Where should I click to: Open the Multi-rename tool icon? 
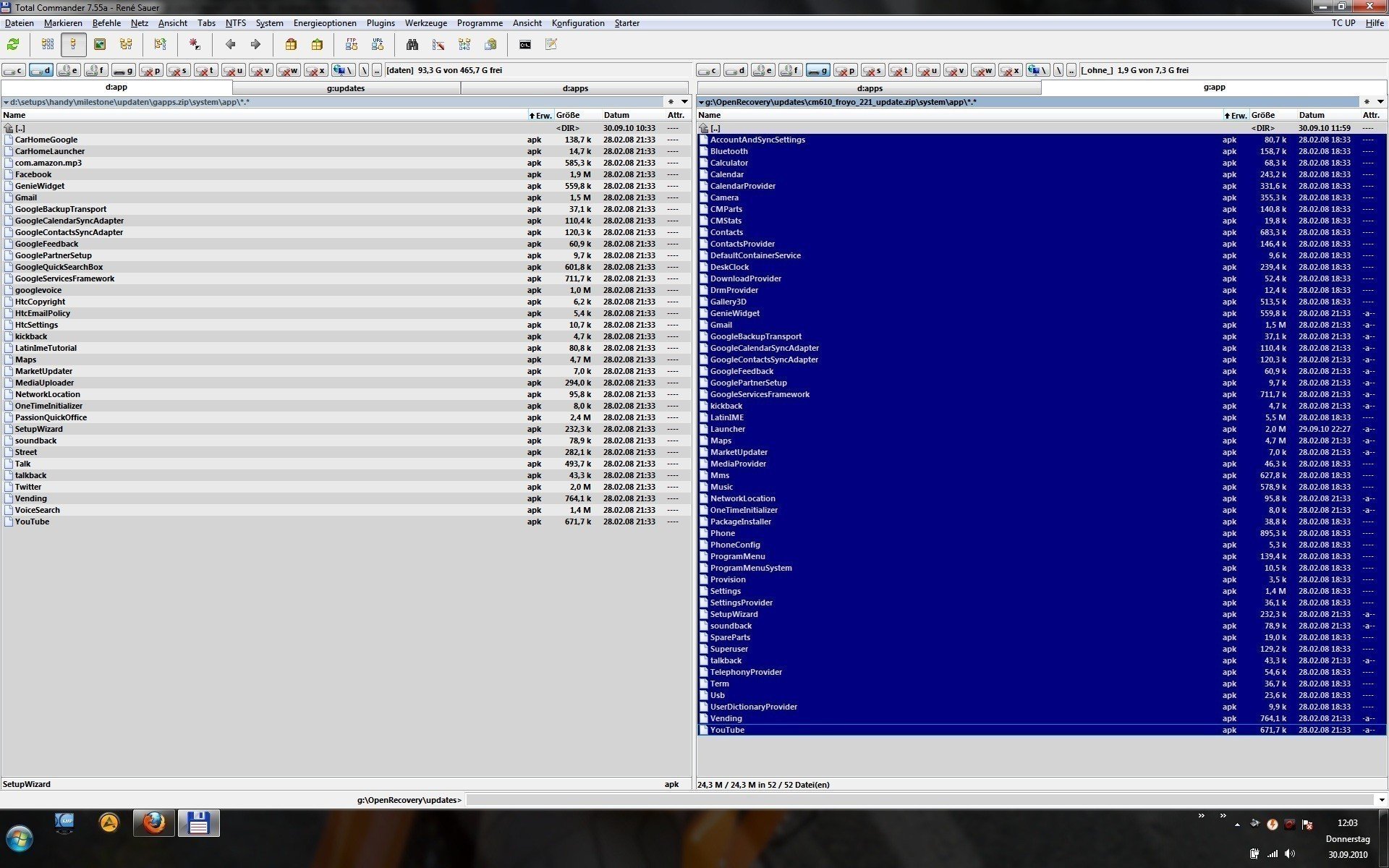(438, 45)
